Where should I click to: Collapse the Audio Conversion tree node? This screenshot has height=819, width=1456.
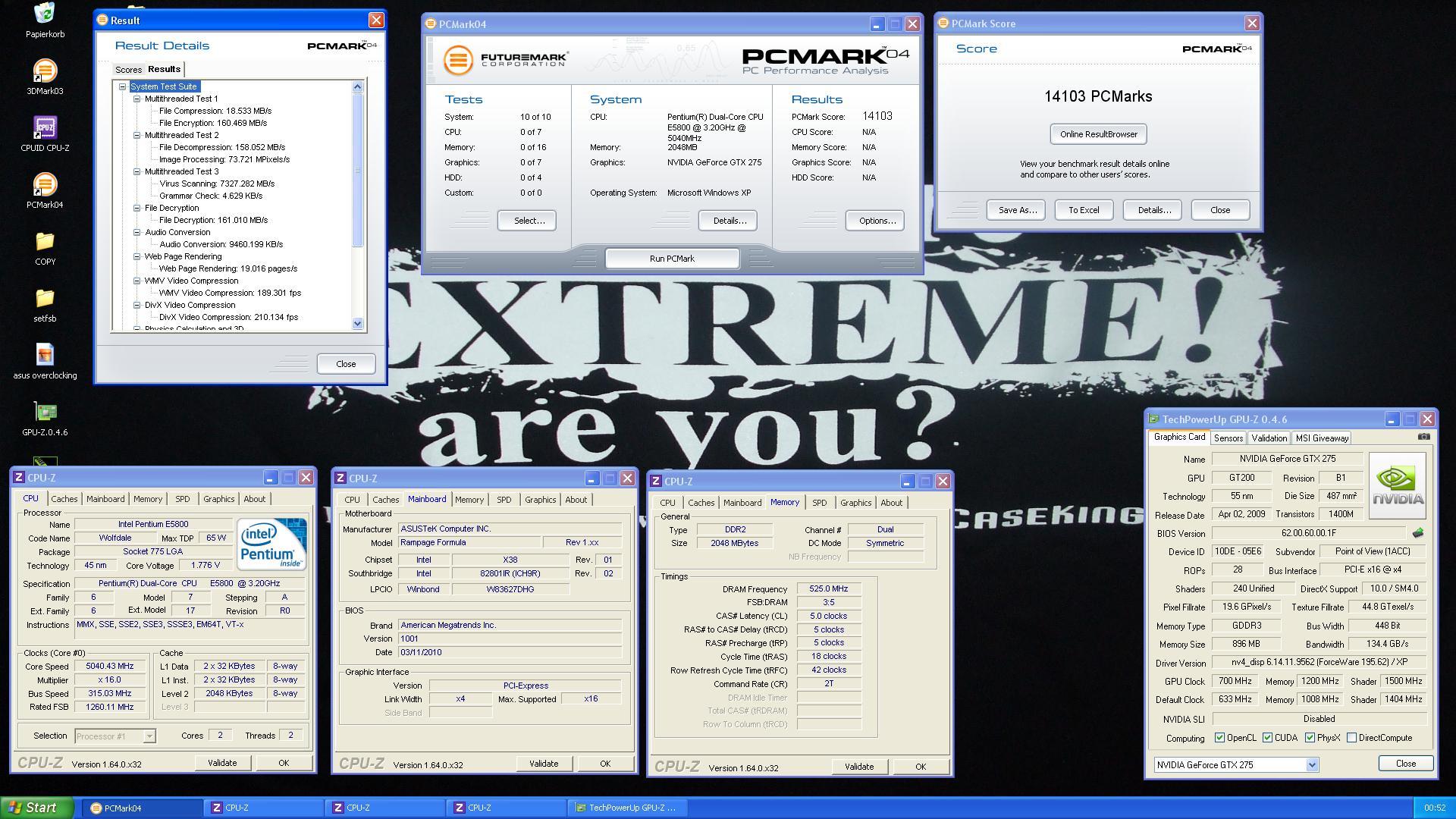pyautogui.click(x=136, y=232)
